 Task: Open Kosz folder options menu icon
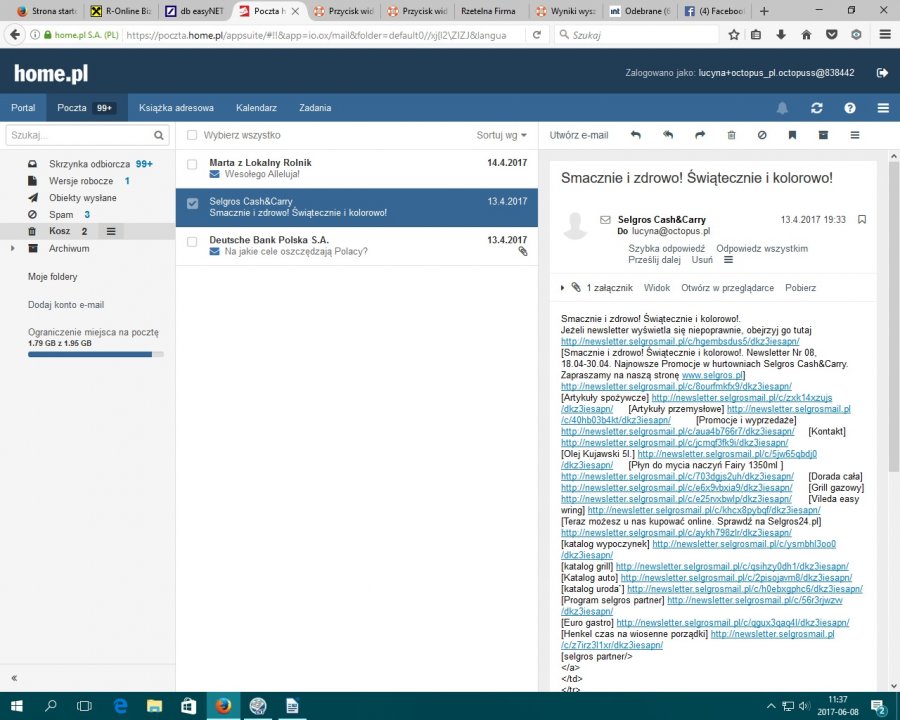[x=111, y=231]
